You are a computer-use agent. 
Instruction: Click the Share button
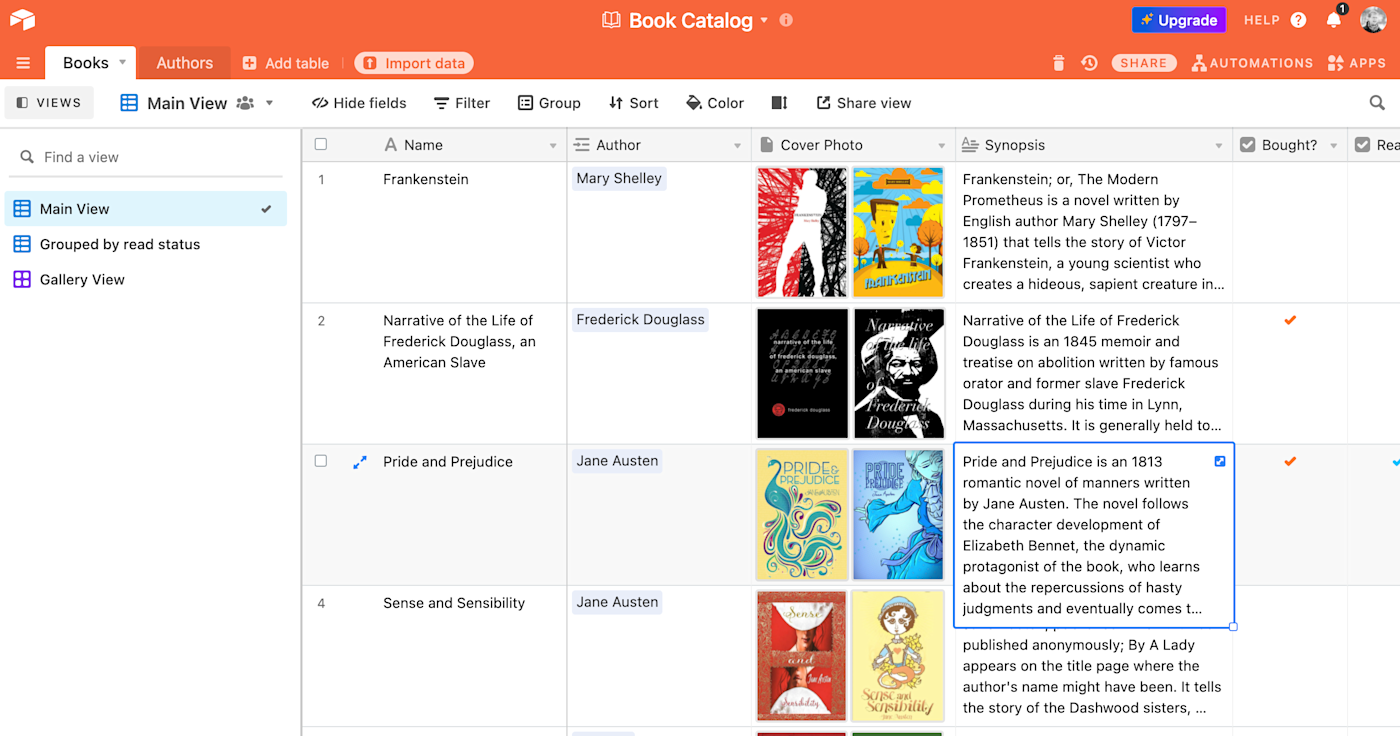1144,63
